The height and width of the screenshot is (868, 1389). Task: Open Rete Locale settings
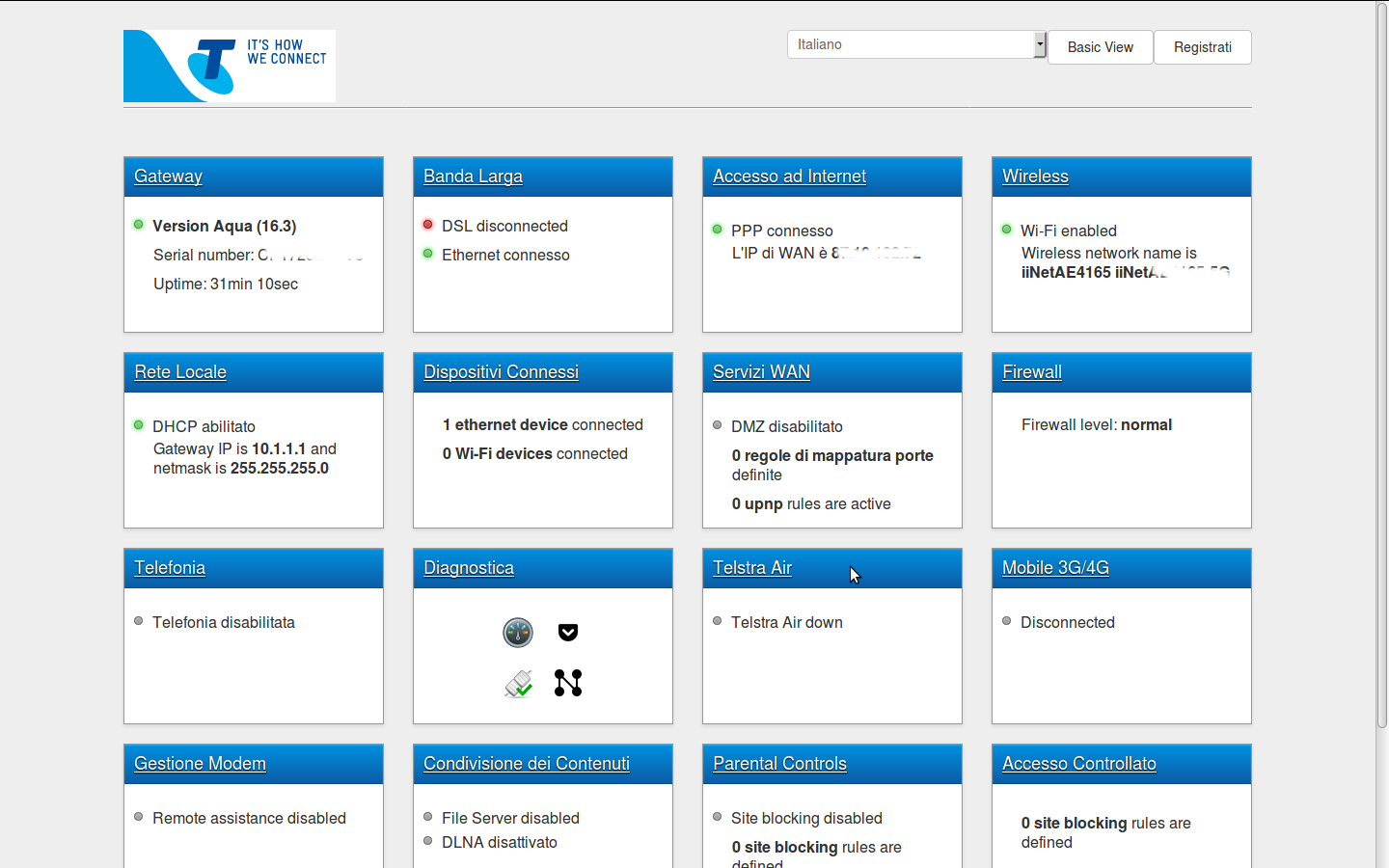[180, 372]
